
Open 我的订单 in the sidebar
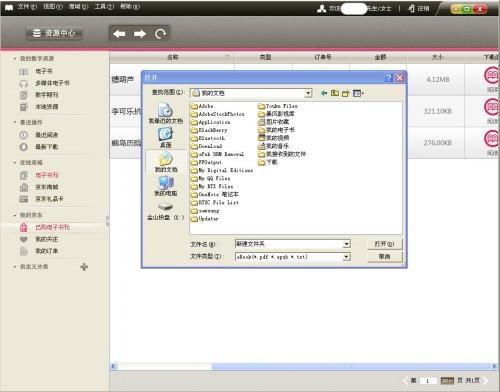pos(47,251)
